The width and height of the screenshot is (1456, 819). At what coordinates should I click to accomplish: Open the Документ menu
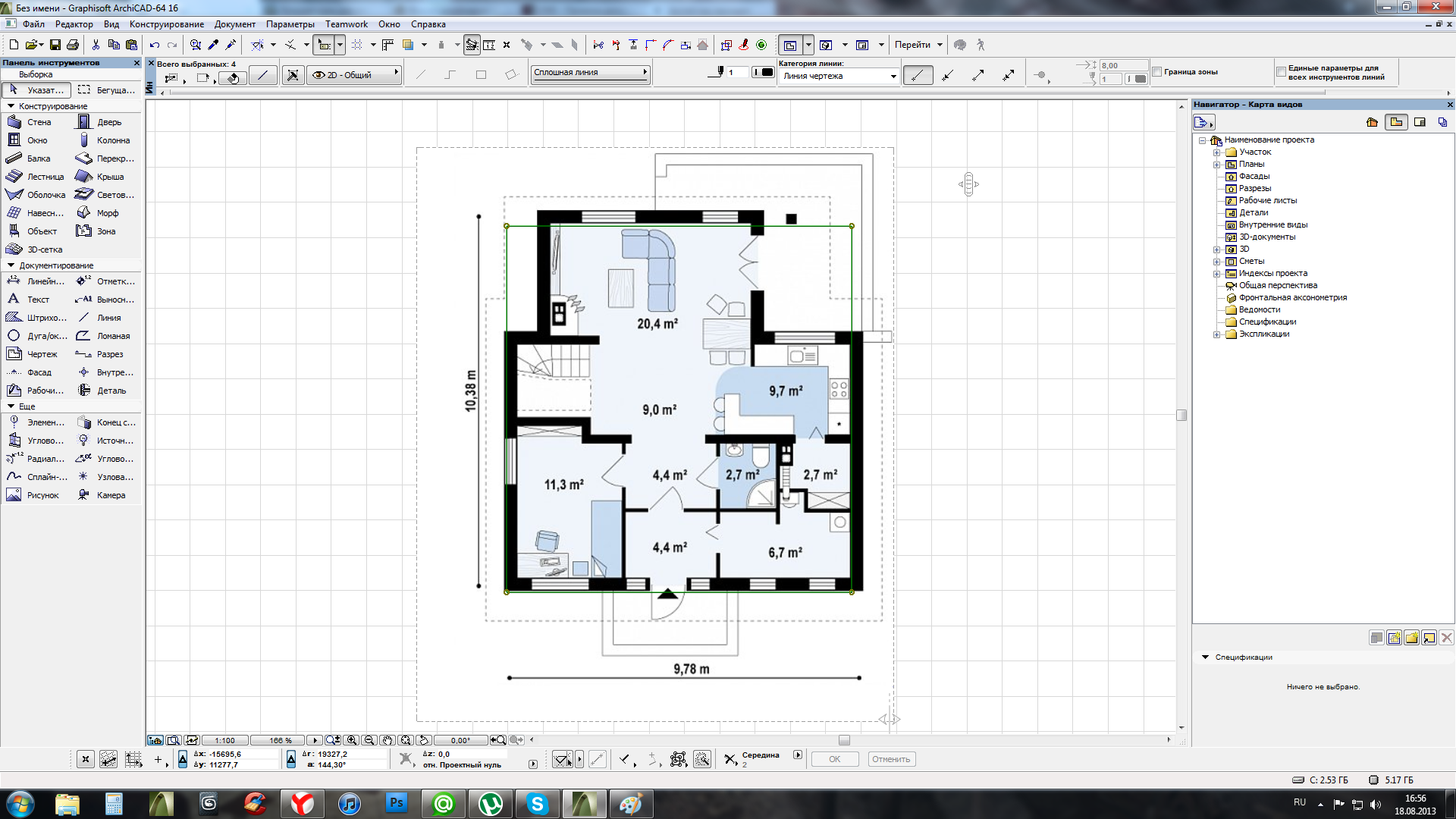tap(234, 24)
